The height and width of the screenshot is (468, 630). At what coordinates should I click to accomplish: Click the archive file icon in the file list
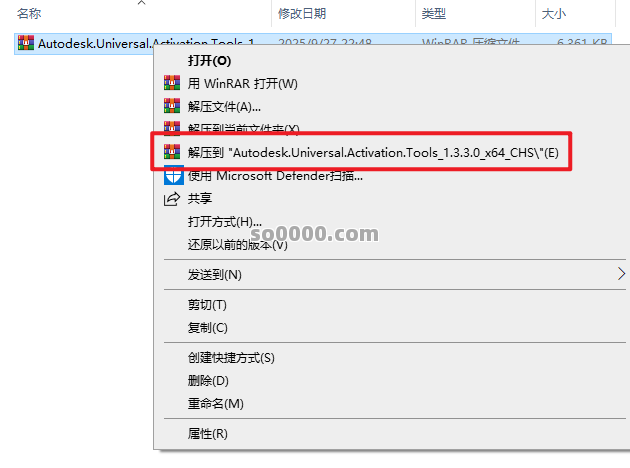pos(26,43)
